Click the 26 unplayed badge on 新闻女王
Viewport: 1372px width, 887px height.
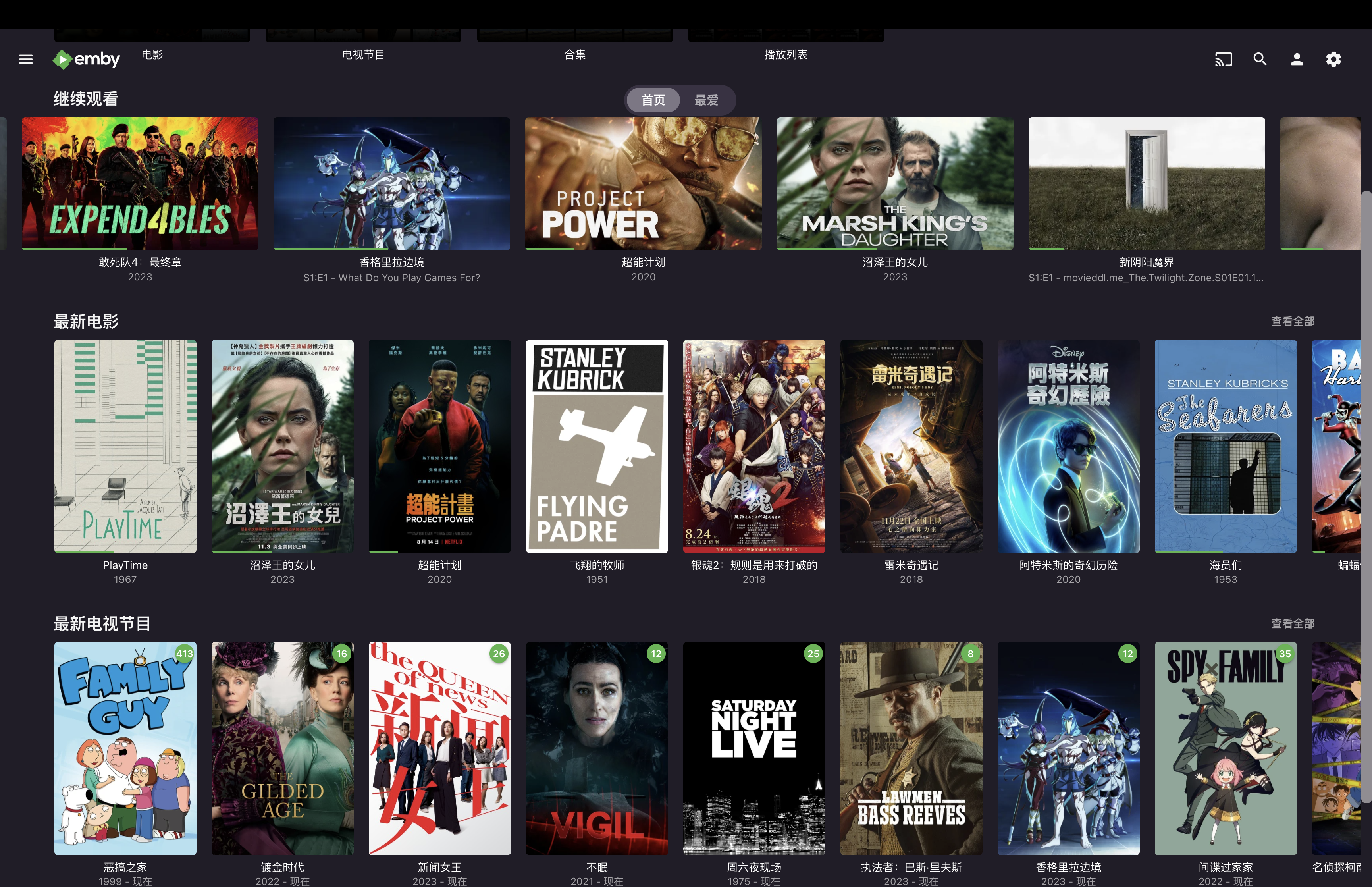tap(499, 654)
